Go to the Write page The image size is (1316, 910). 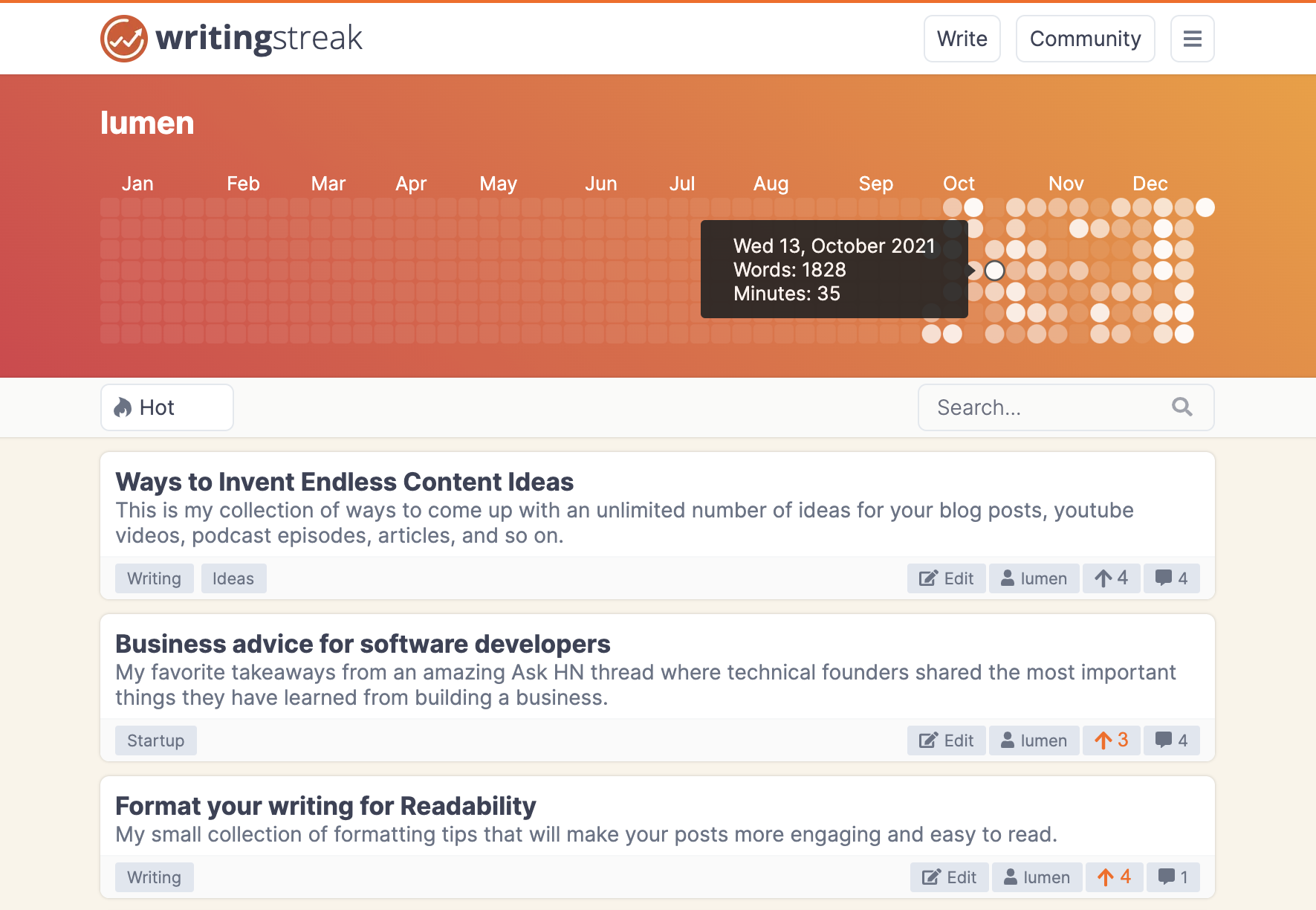[x=962, y=39]
